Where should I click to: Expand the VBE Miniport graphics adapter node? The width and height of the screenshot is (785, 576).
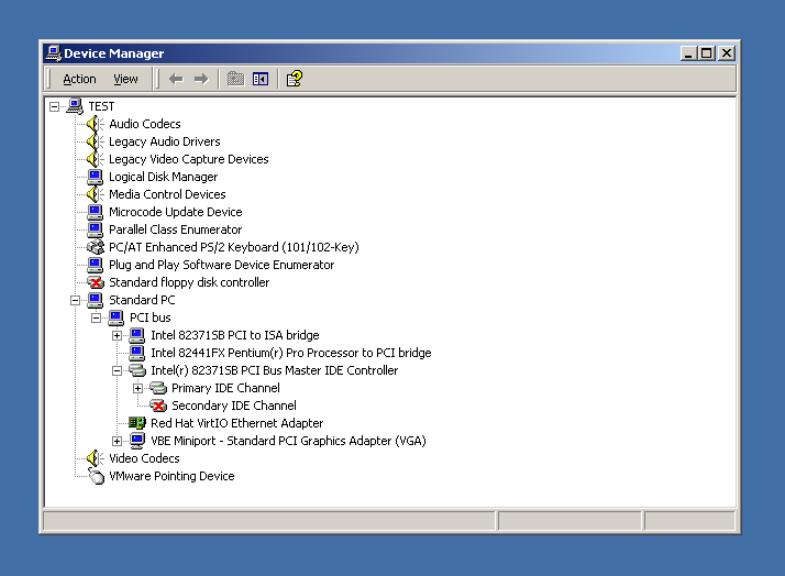117,441
